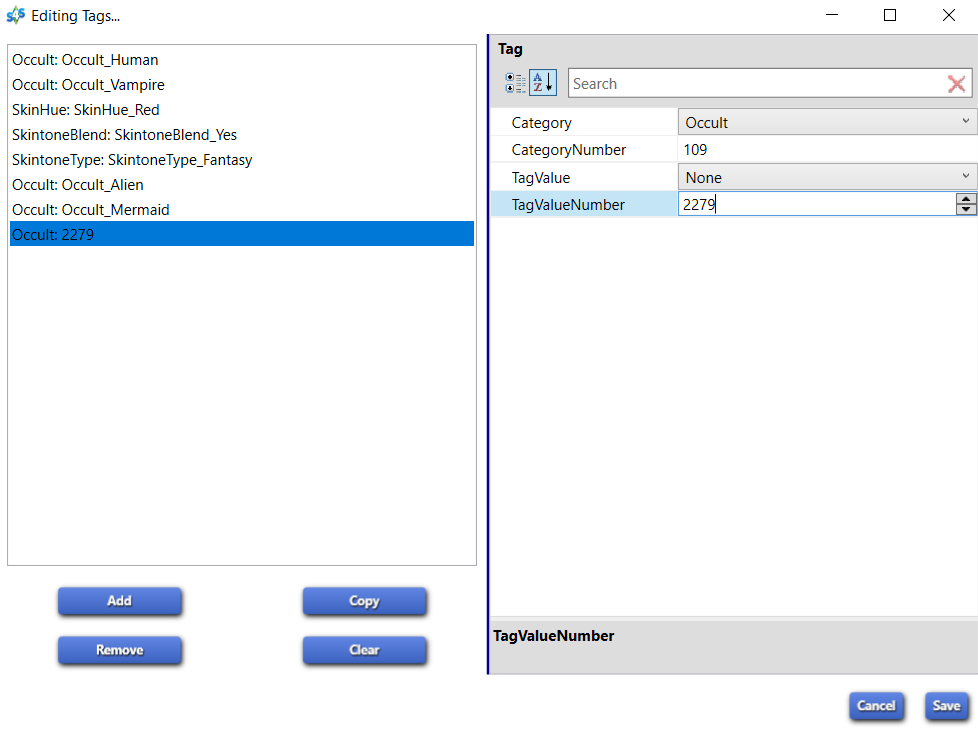978x737 pixels.
Task: Select the SkintoneBlend: SkintoneBlend_Yes tag
Action: (242, 135)
